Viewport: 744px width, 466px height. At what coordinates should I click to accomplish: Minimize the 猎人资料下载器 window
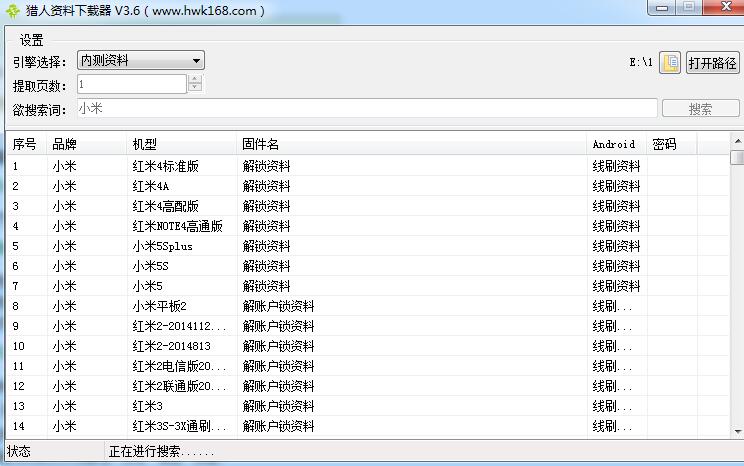662,7
